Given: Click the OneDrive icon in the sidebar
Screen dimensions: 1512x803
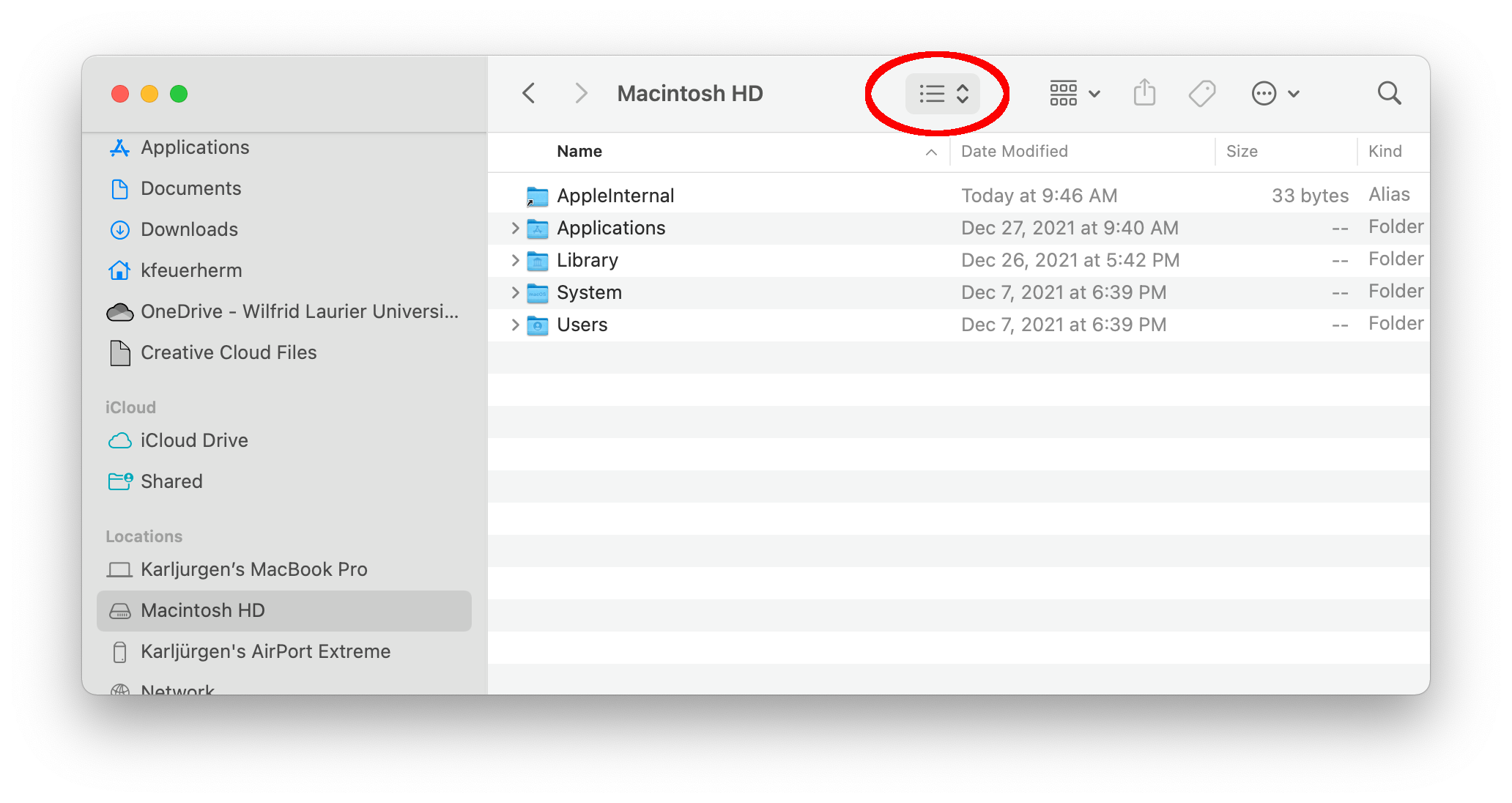Looking at the screenshot, I should [x=119, y=311].
